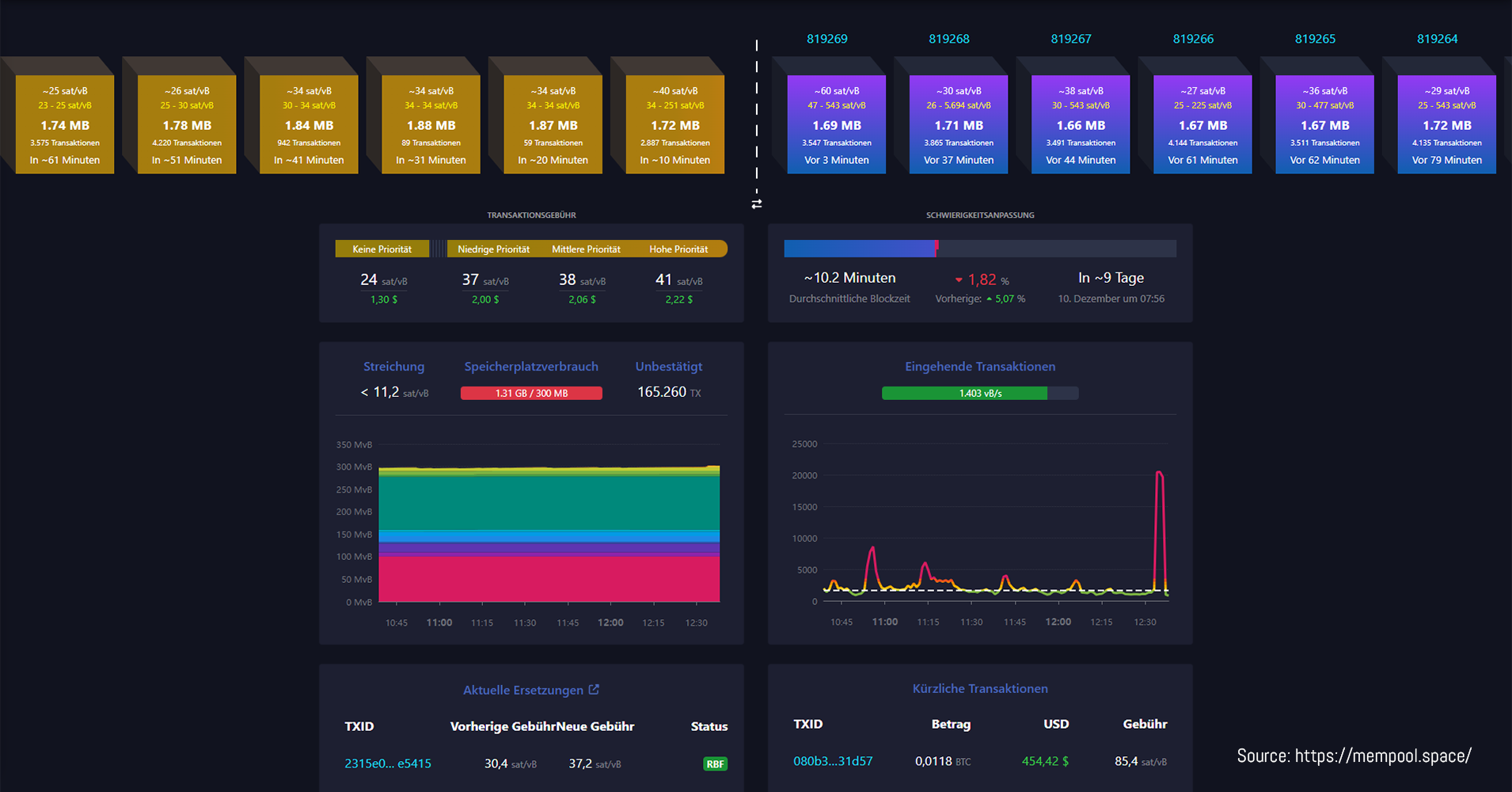Open pending mempool block in ~41 Minuten

[x=310, y=124]
